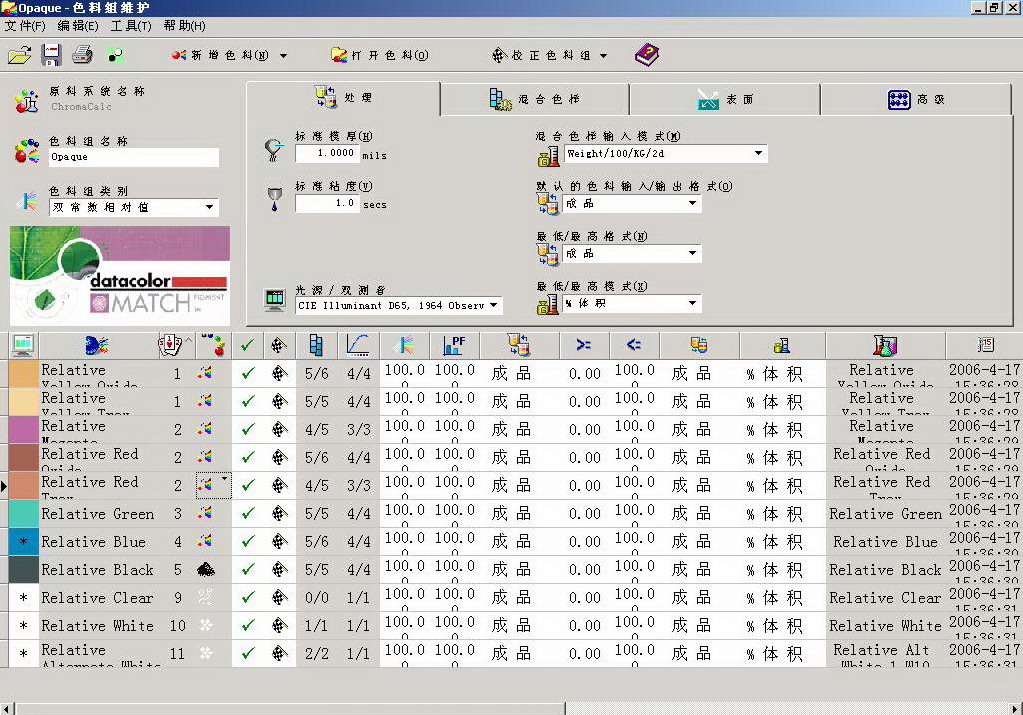Toggle checkmark in Relative Yellow Oxide row

248,373
